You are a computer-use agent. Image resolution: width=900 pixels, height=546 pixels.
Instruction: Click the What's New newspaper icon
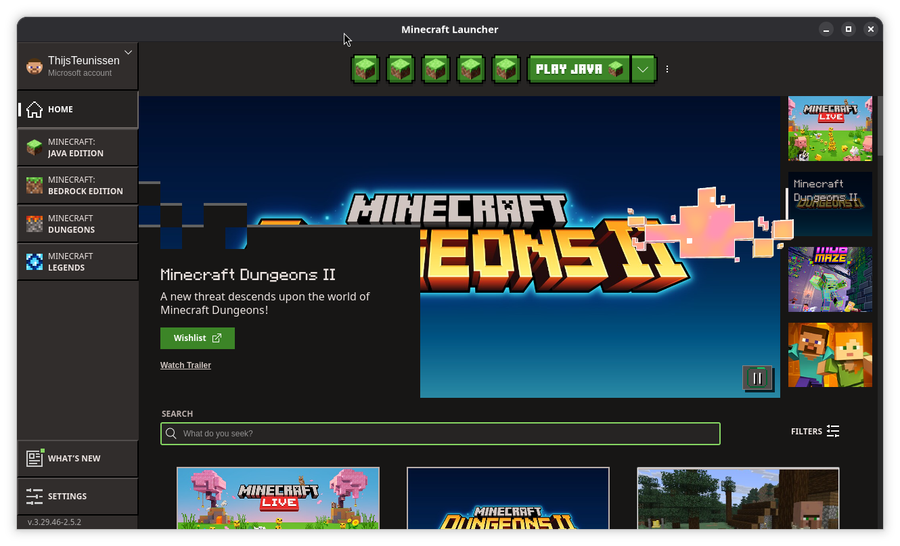click(34, 458)
